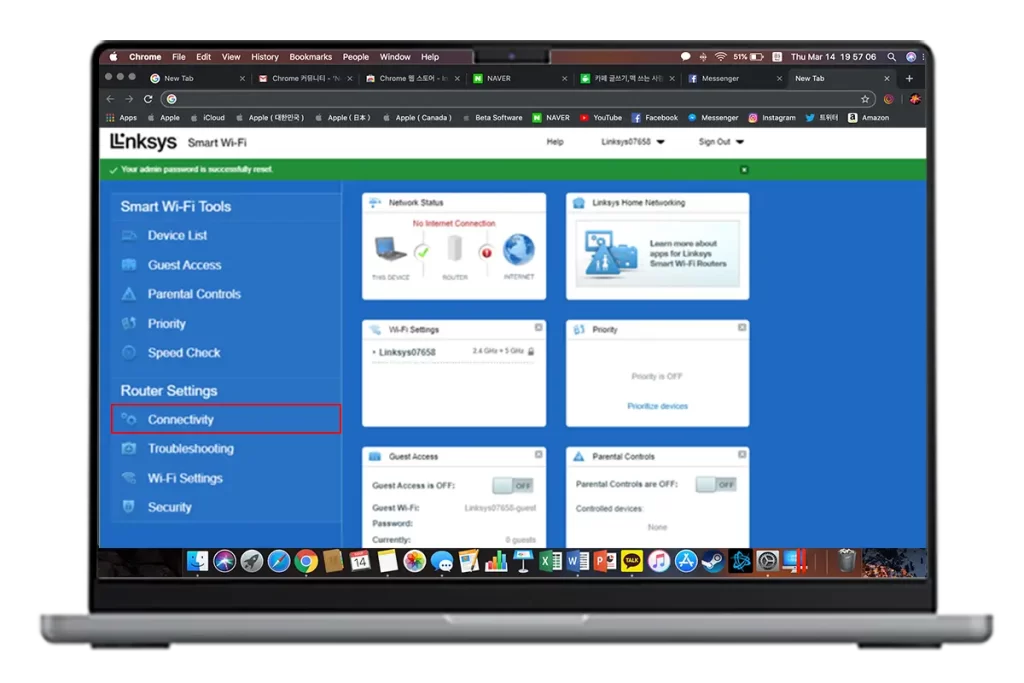Dismiss the admin password reset banner
This screenshot has width=1024, height=683.
pyautogui.click(x=744, y=170)
